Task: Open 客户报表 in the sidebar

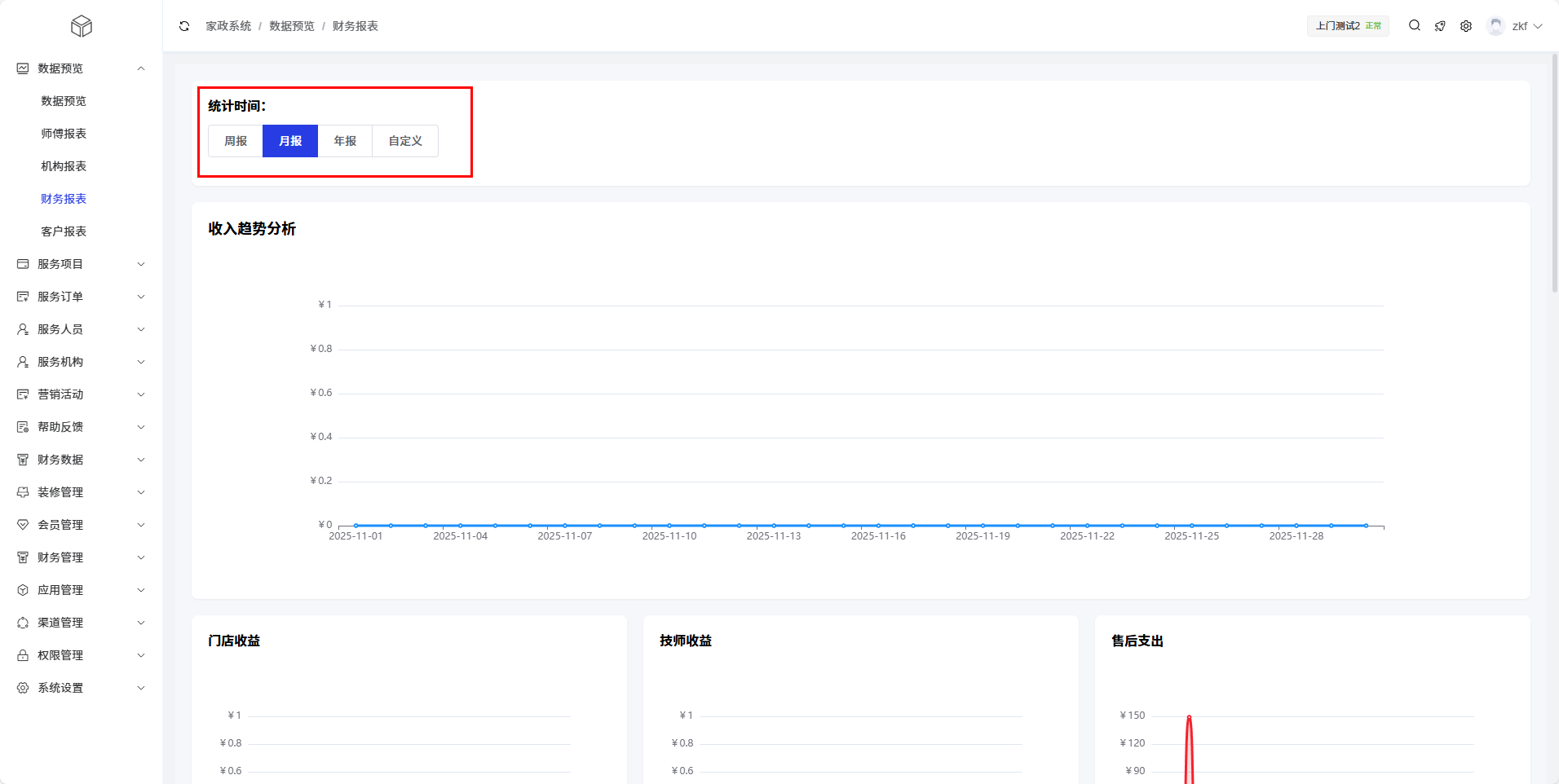Action: (x=64, y=231)
